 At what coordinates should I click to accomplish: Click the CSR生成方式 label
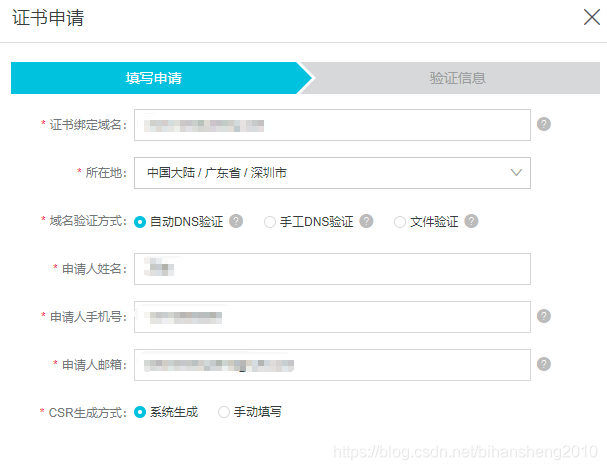pos(87,412)
